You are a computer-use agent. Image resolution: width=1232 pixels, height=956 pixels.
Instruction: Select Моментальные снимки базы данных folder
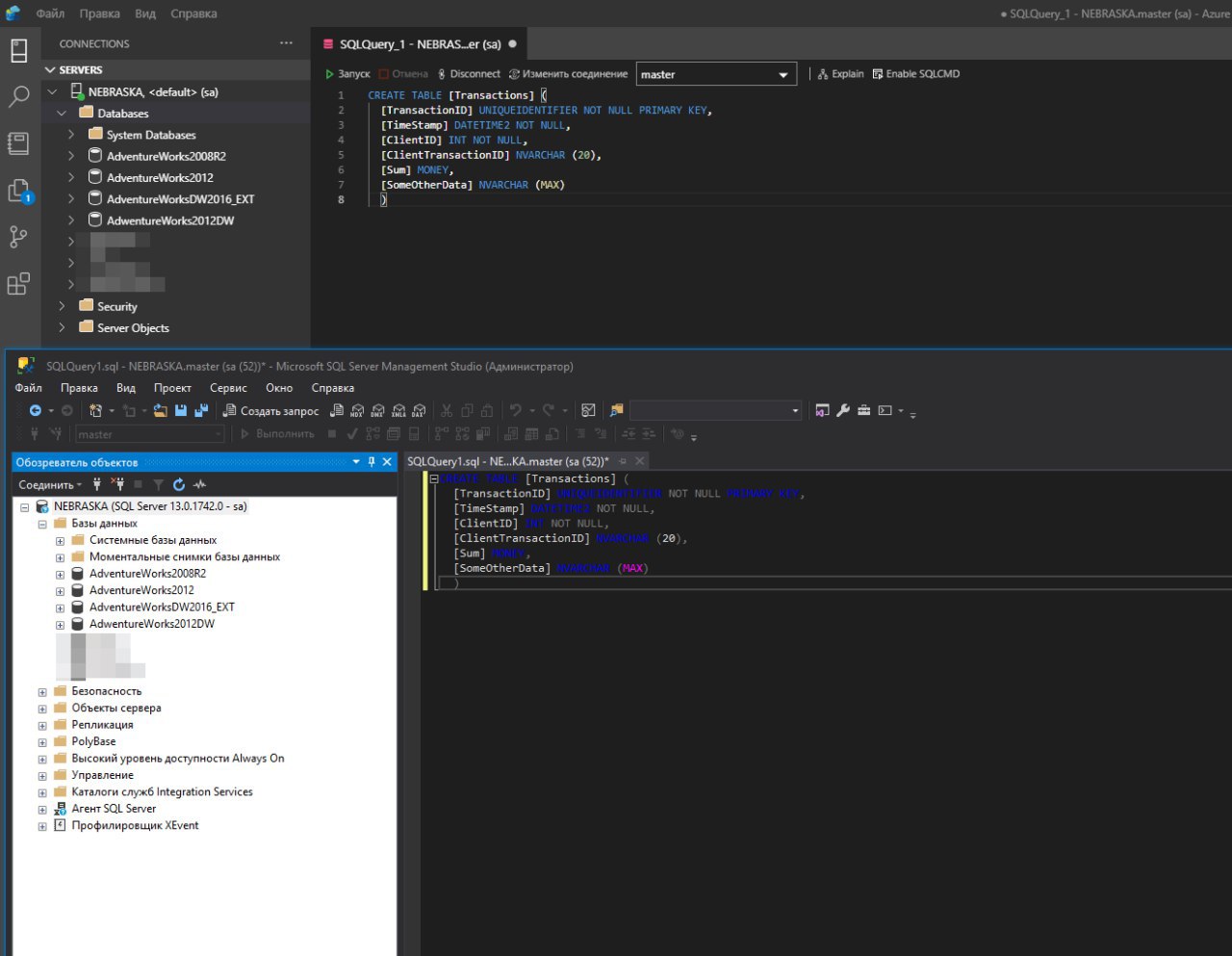point(185,557)
